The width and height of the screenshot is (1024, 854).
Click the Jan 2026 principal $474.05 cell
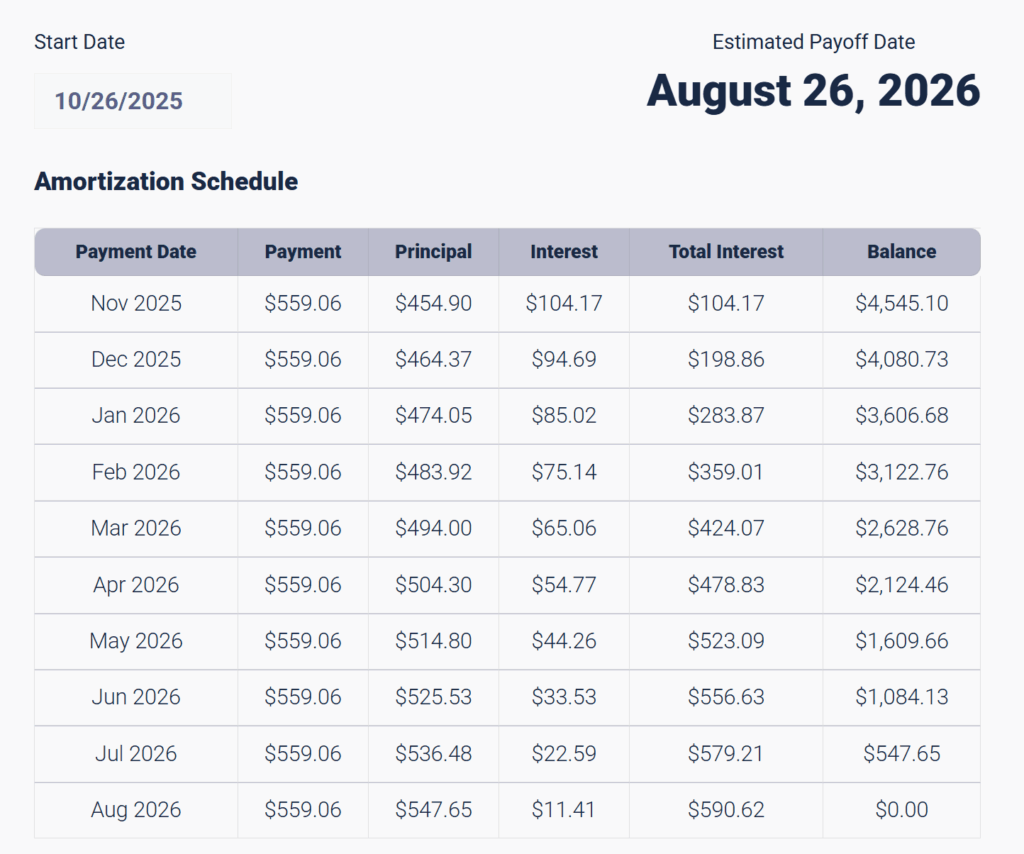(433, 415)
